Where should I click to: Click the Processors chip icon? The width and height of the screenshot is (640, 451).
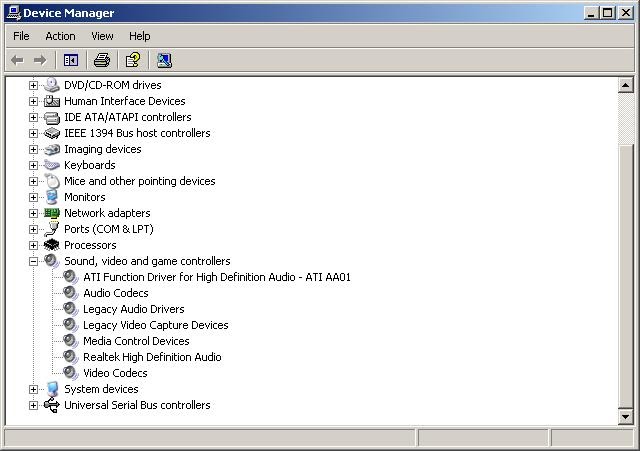pos(52,245)
